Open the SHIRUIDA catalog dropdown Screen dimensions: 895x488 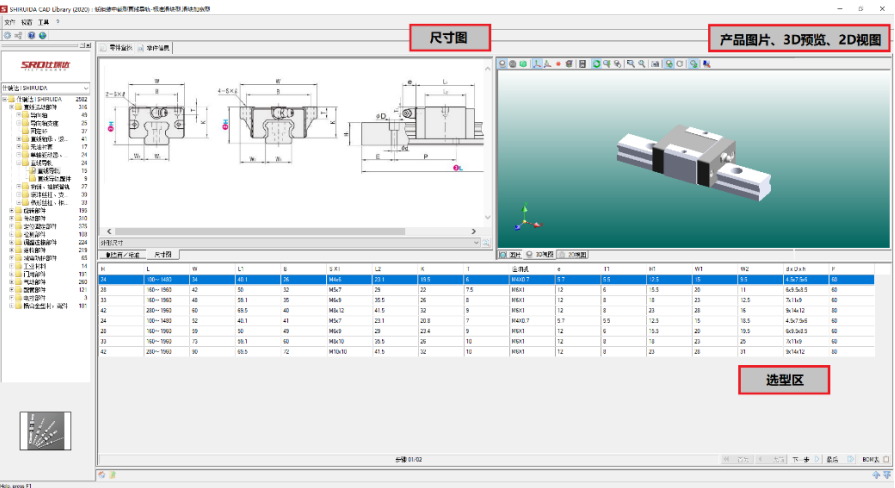87,88
